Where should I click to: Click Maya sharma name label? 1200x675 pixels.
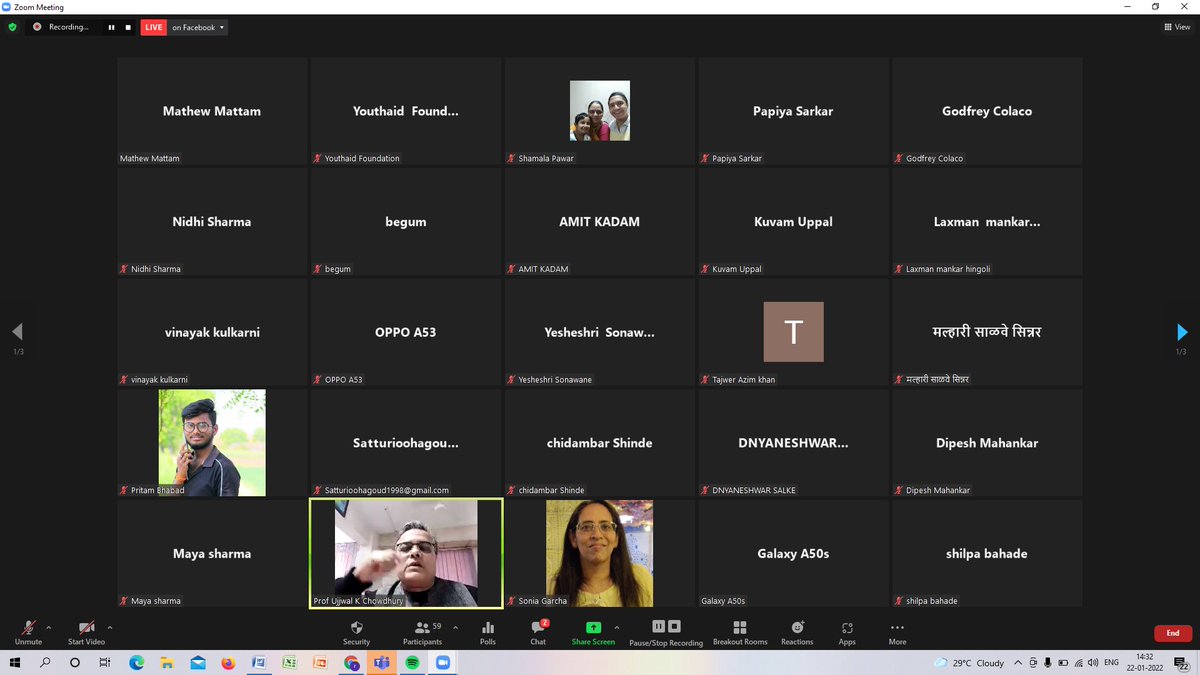click(x=156, y=601)
